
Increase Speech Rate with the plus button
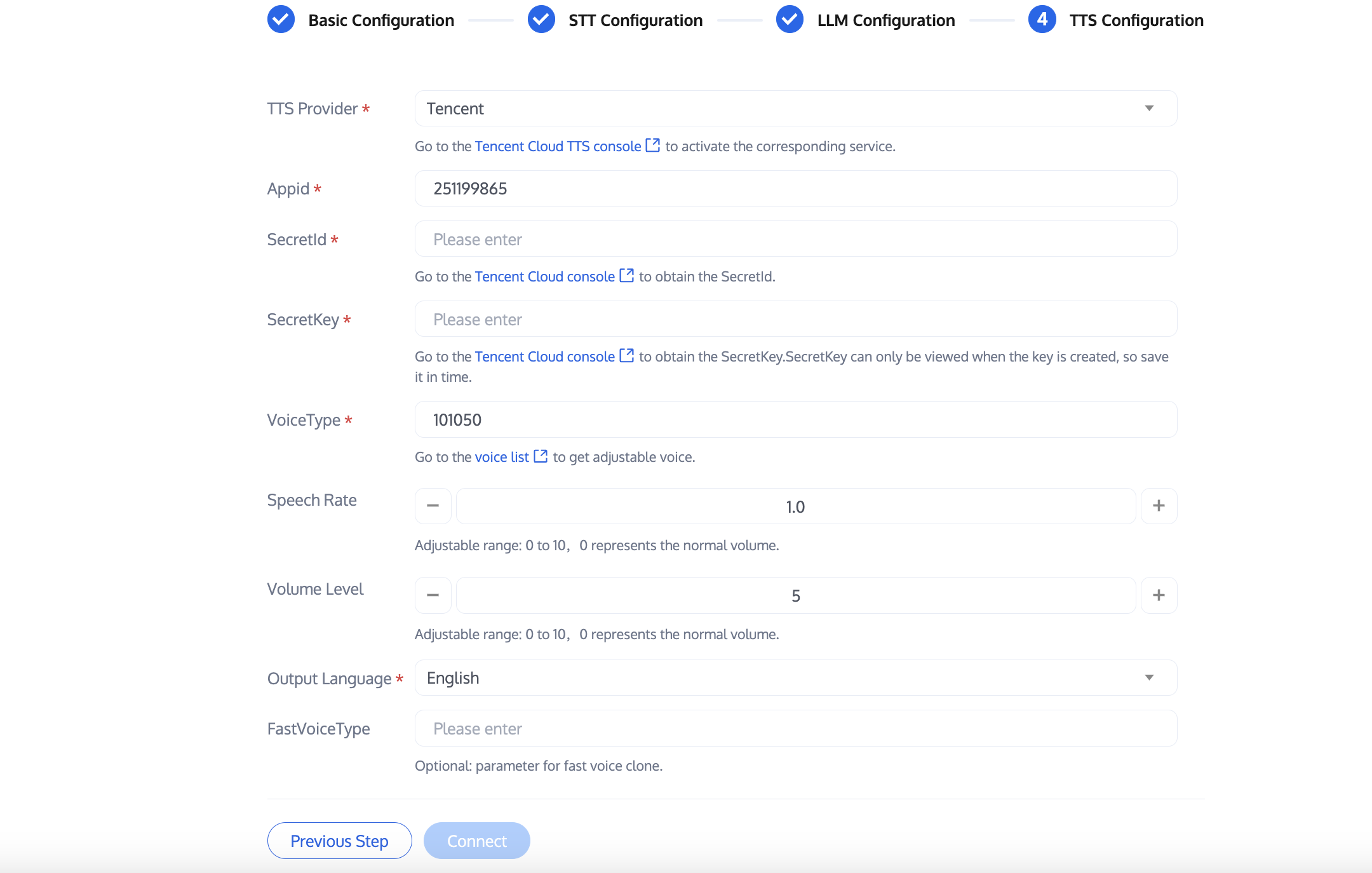[x=1159, y=506]
